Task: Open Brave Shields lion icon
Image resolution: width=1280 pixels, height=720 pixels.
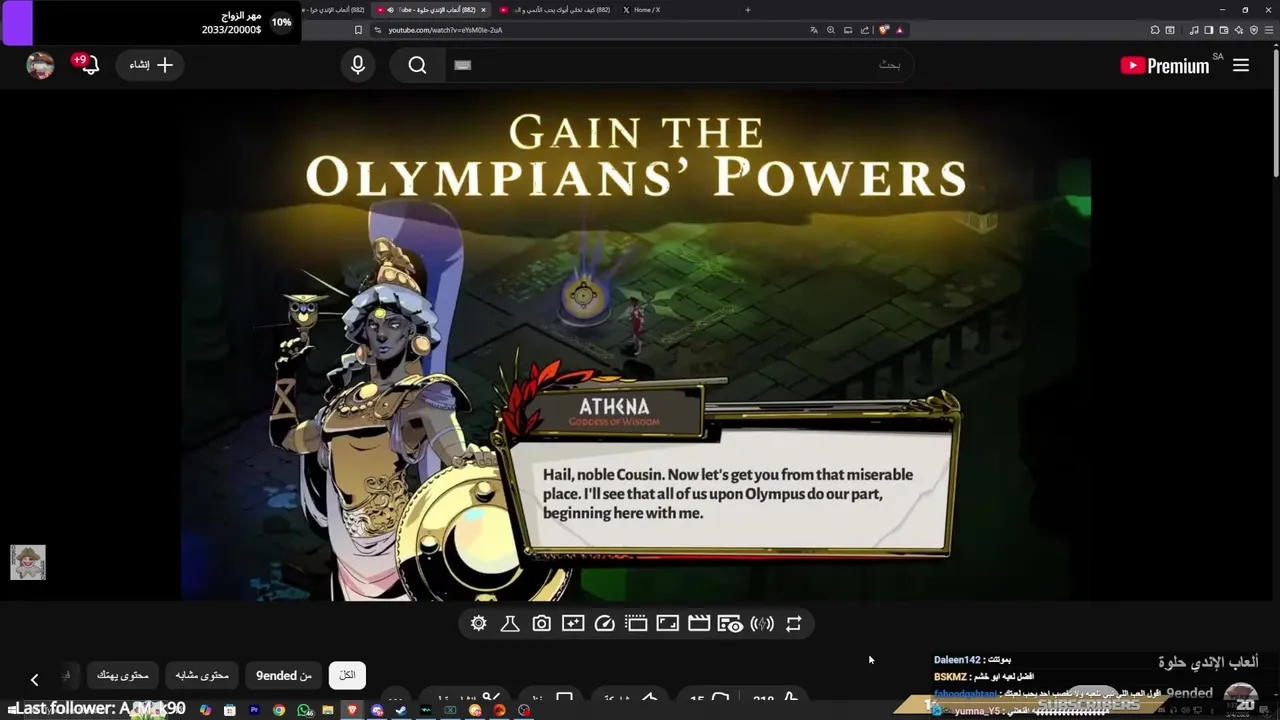Action: (884, 30)
